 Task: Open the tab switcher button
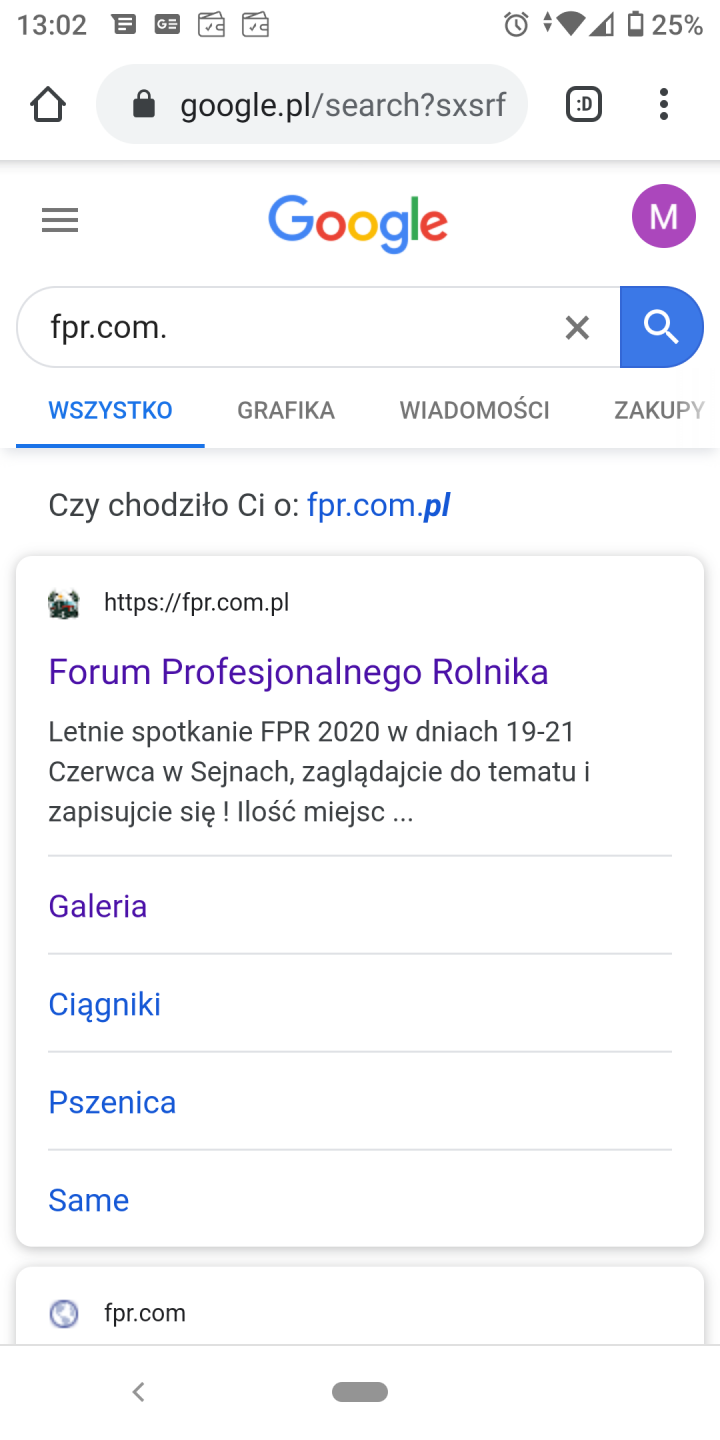coord(584,104)
